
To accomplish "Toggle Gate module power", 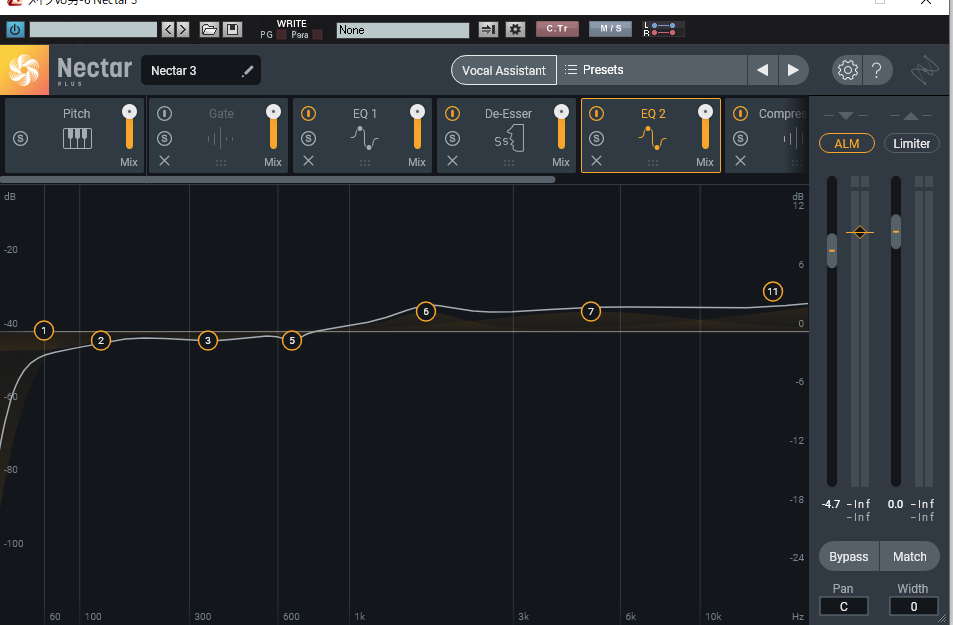I will [165, 114].
